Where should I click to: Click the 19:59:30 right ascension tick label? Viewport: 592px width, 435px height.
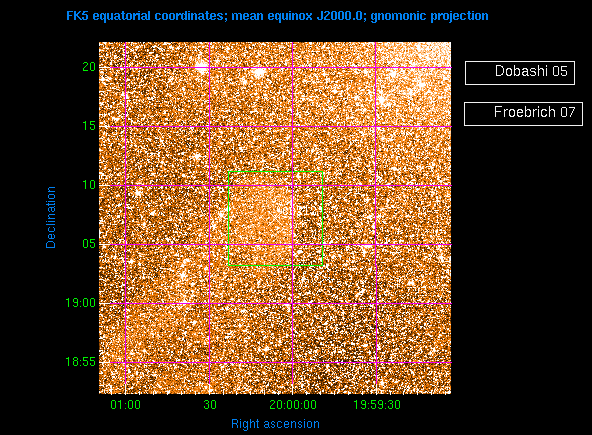click(x=377, y=405)
